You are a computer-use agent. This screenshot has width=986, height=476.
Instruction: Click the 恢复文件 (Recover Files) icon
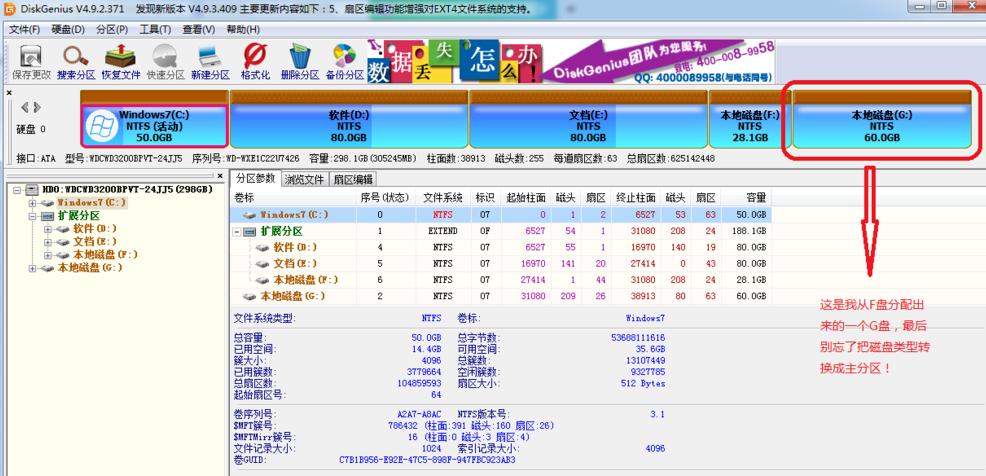pos(121,60)
